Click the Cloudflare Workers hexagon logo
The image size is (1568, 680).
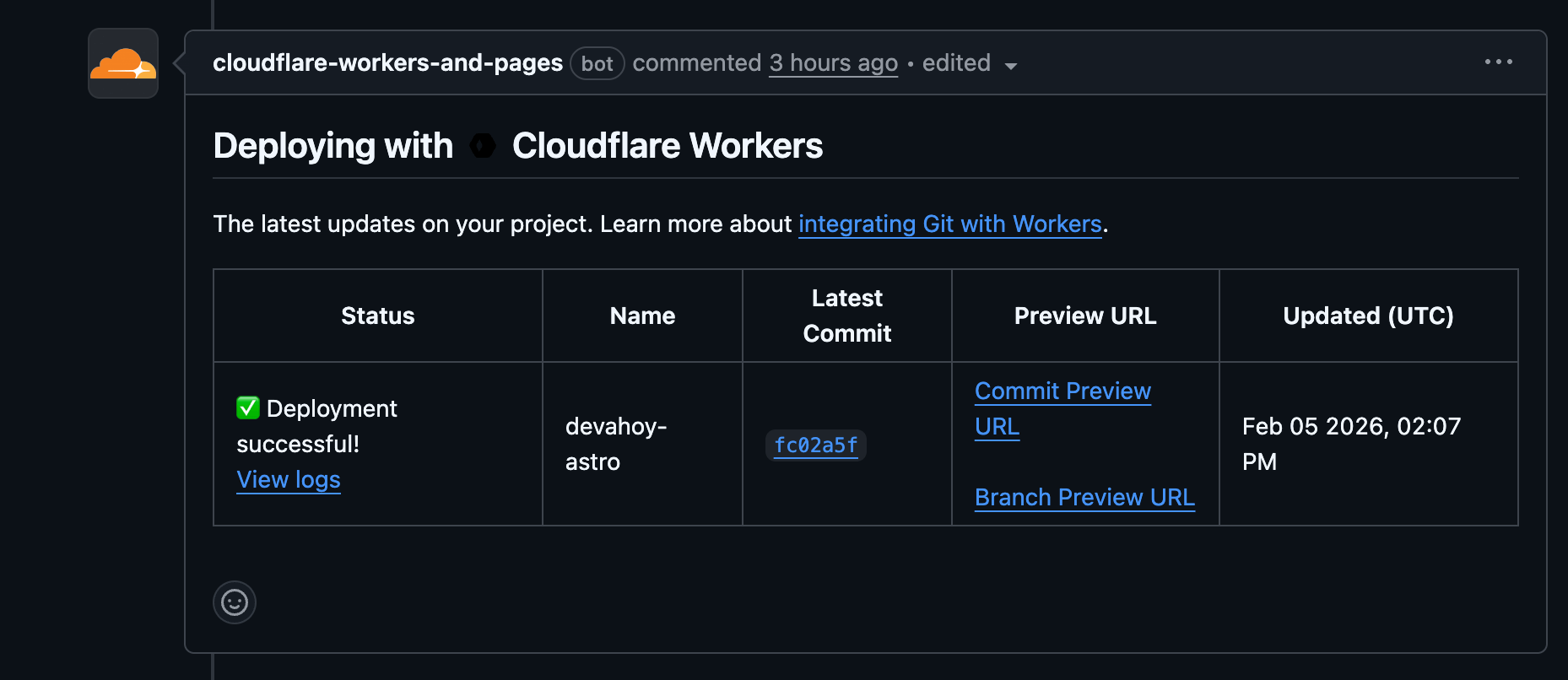click(483, 146)
